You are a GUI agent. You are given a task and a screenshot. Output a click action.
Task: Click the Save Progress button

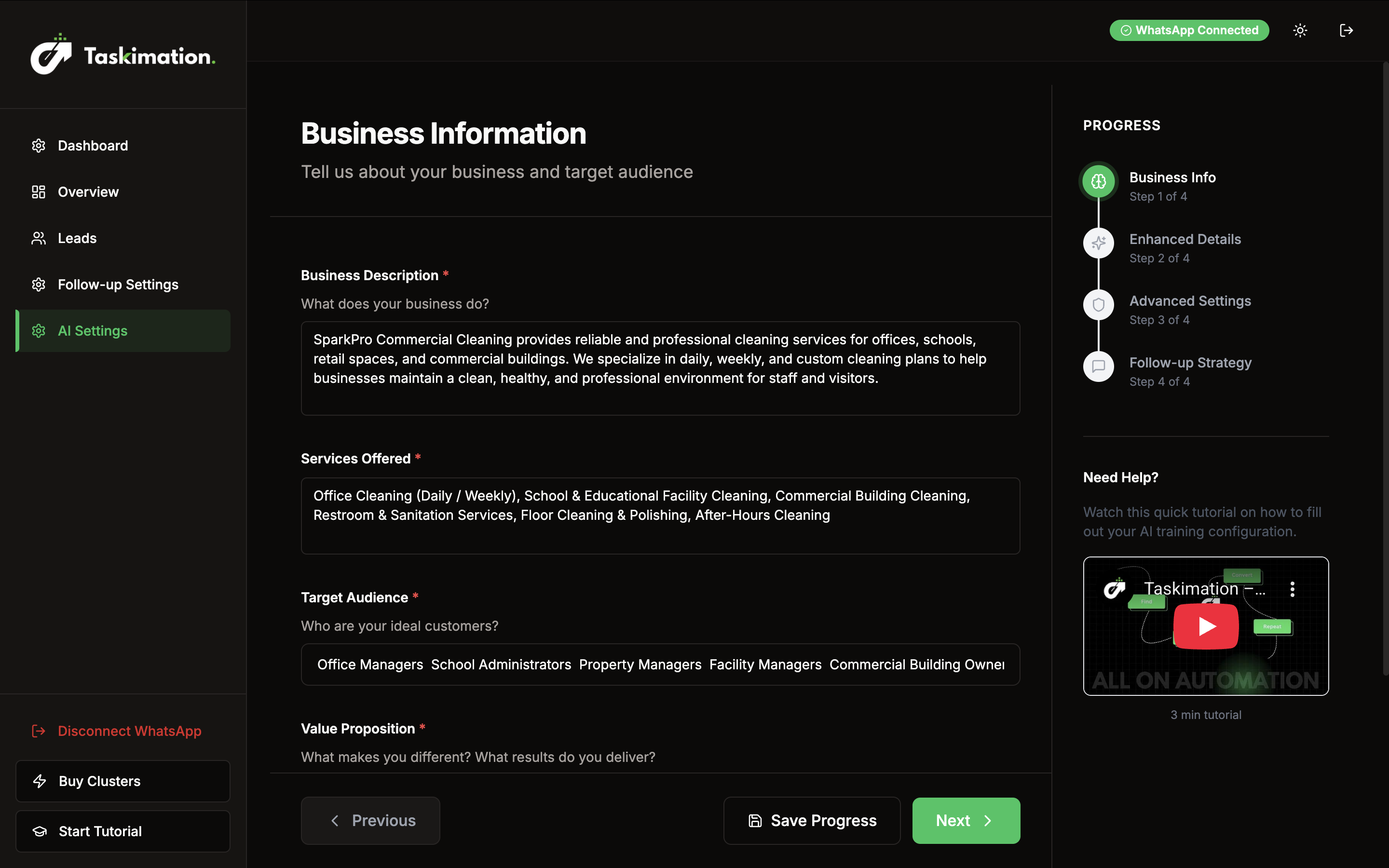click(812, 820)
